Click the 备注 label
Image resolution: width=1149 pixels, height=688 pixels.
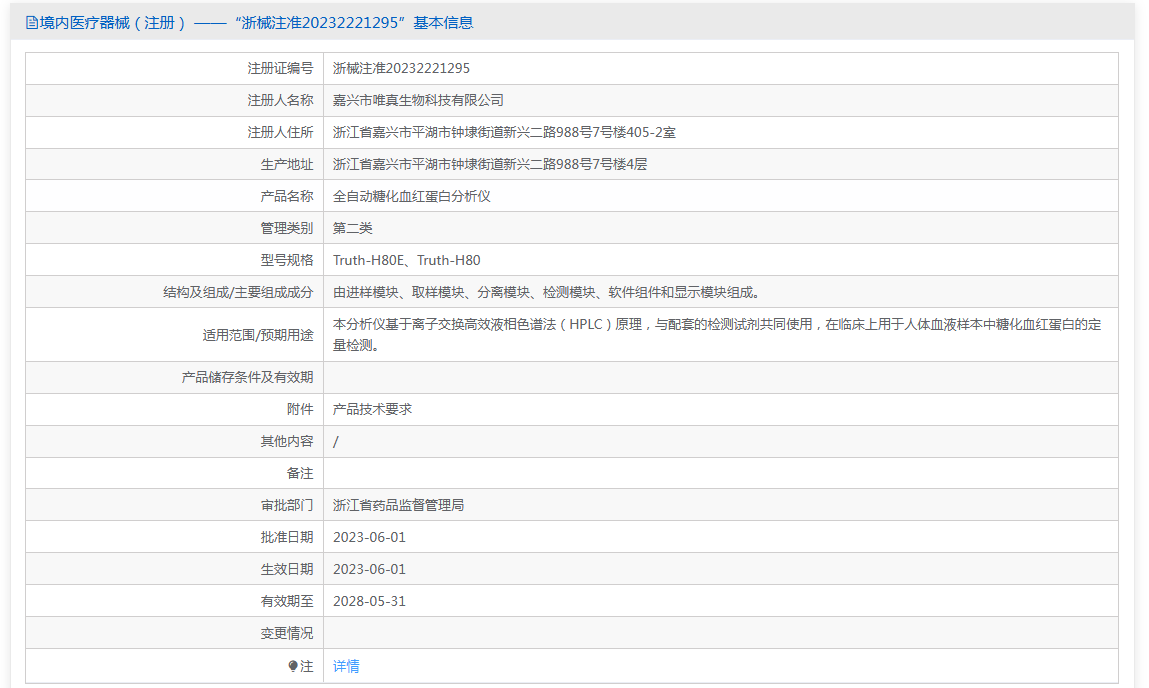click(300, 473)
